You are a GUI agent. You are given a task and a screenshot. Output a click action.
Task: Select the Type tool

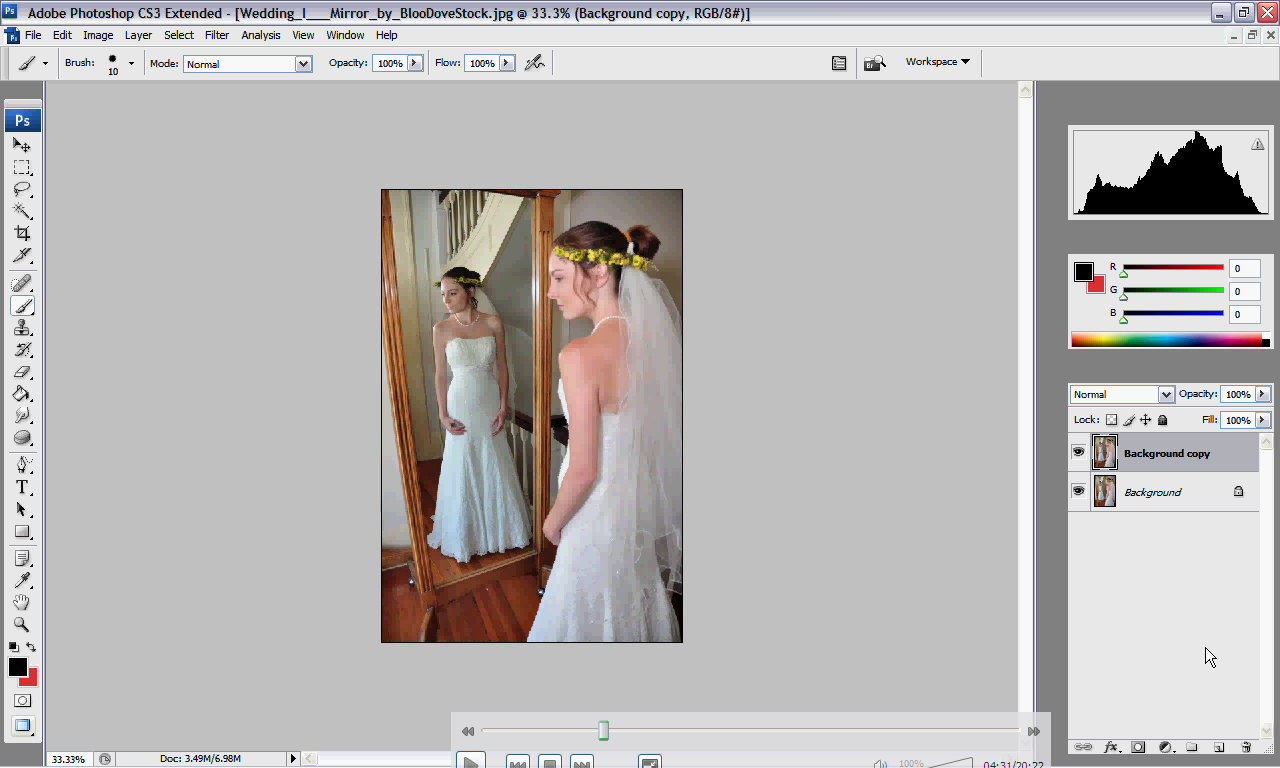pos(22,488)
